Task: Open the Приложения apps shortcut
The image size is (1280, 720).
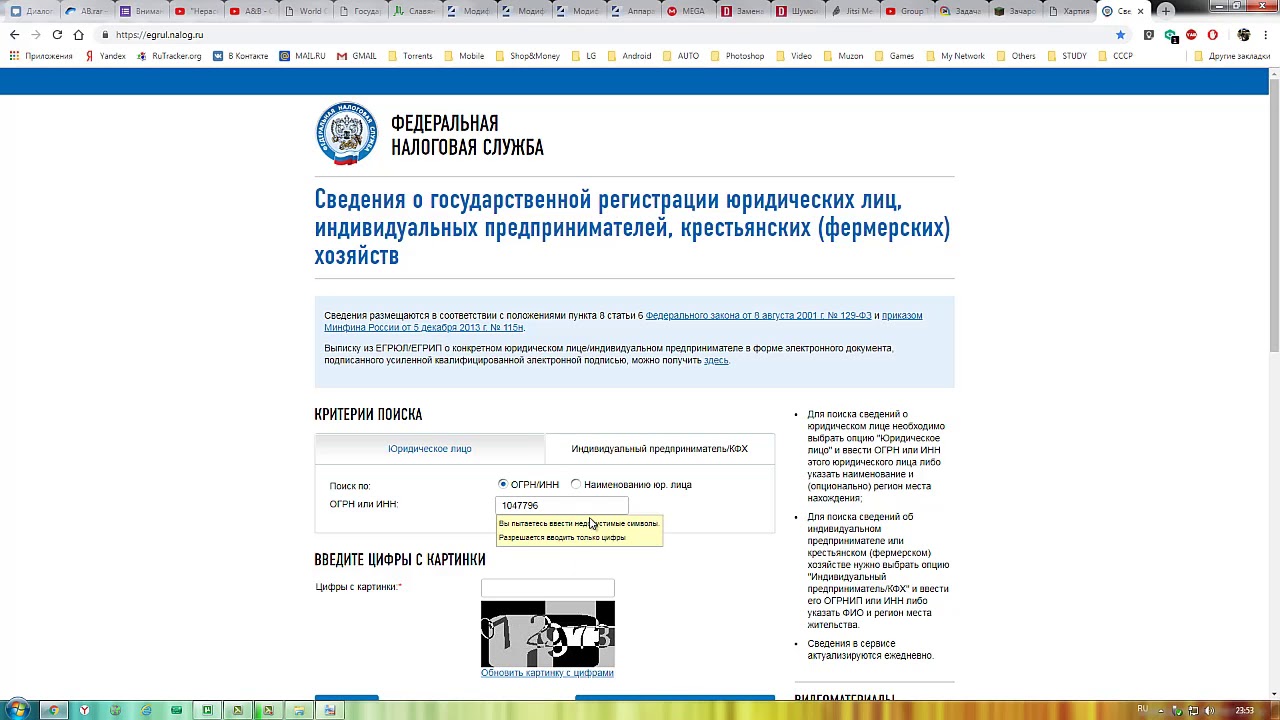Action: click(41, 56)
